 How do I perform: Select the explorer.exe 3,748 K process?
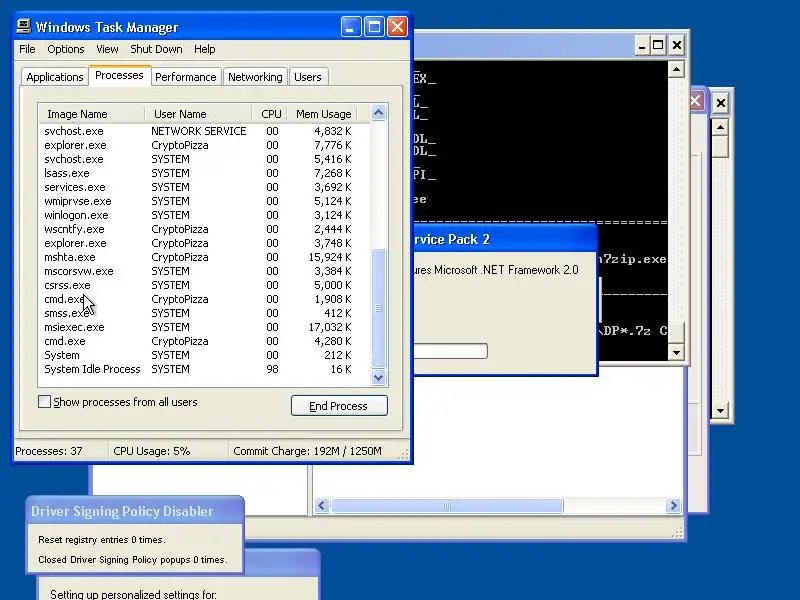[204, 243]
